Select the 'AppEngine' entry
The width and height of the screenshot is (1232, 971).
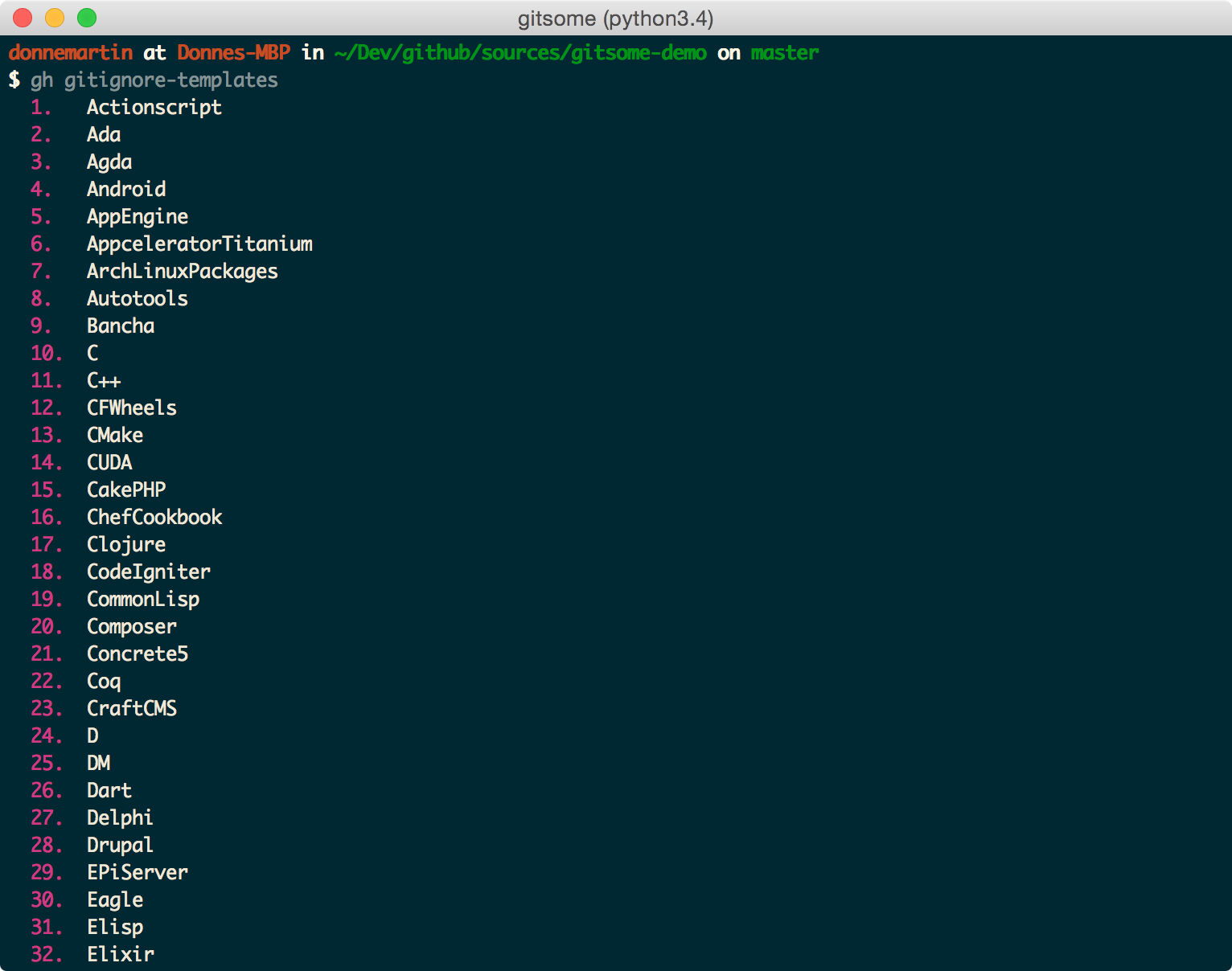pyautogui.click(x=138, y=217)
